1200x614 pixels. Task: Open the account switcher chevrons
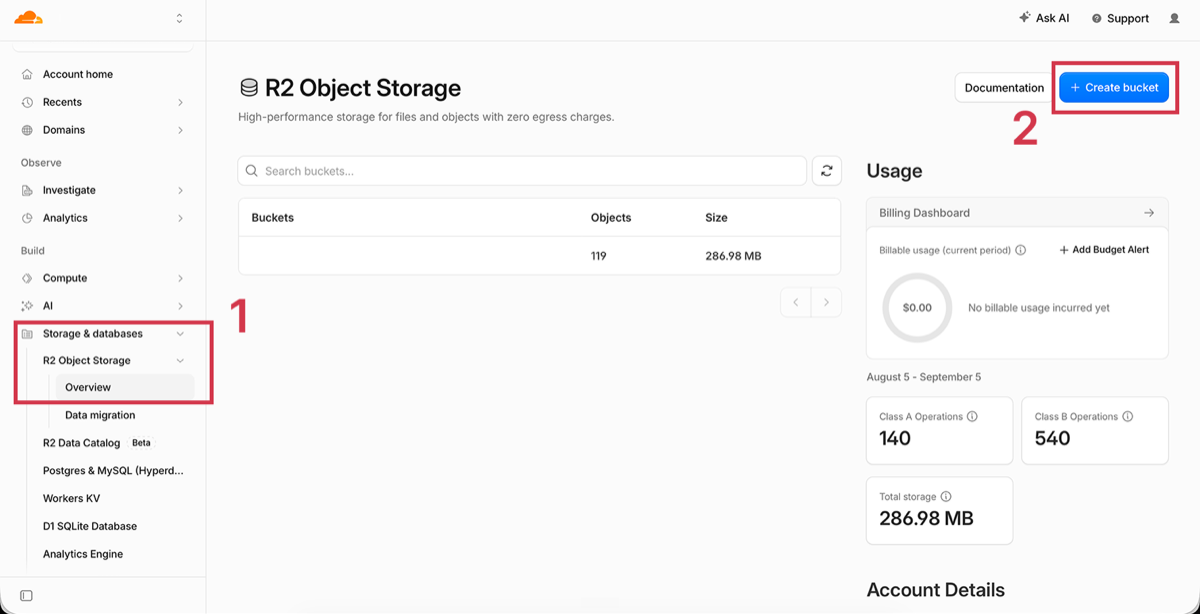pyautogui.click(x=179, y=18)
